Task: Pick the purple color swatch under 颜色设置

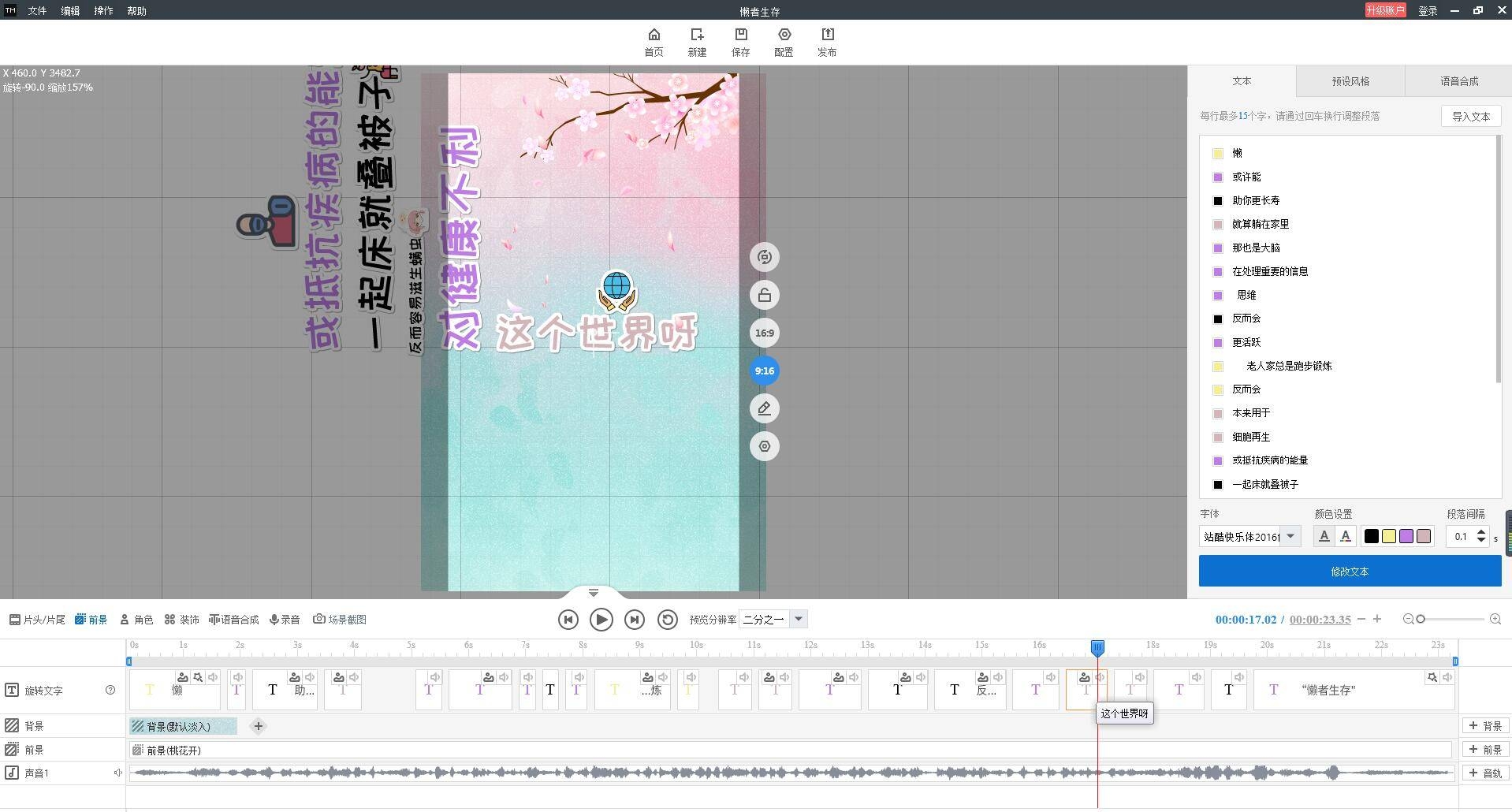Action: (1406, 536)
